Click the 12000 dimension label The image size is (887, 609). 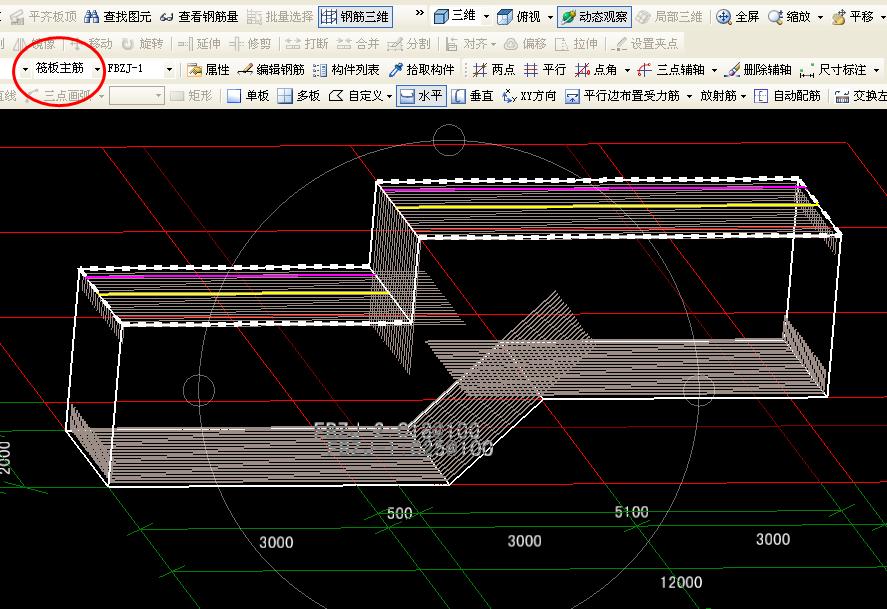click(681, 582)
